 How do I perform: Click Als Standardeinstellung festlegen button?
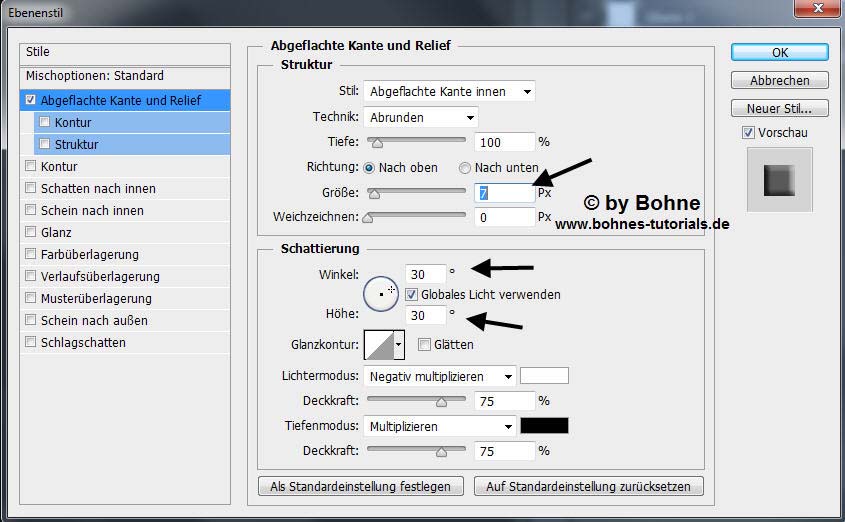coord(361,486)
